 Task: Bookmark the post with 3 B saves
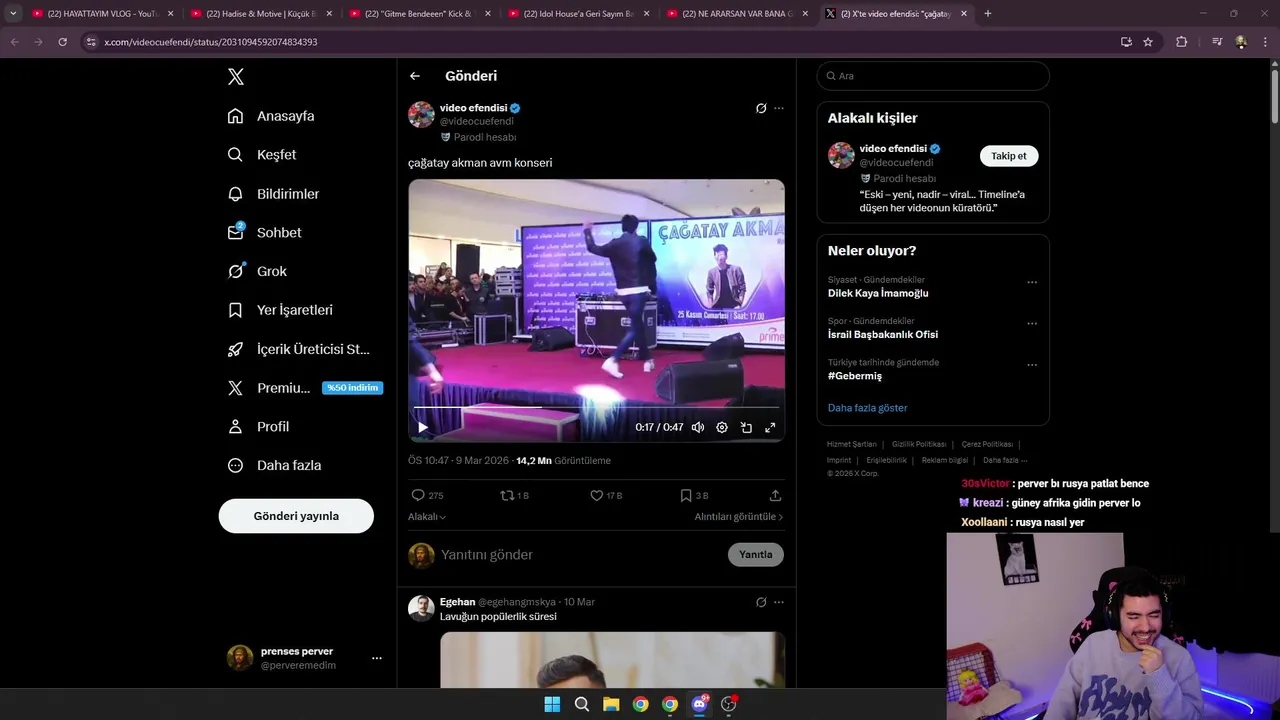tap(686, 495)
